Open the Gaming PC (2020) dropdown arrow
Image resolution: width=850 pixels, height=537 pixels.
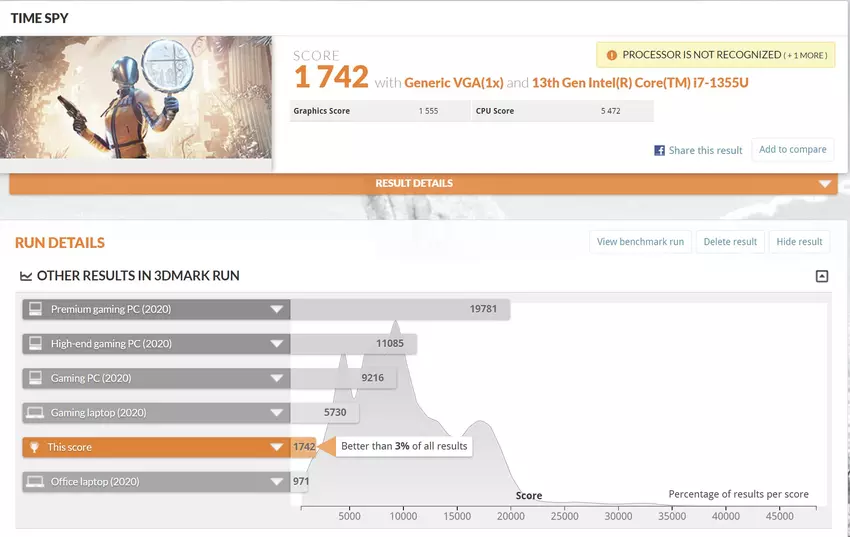[x=277, y=379]
